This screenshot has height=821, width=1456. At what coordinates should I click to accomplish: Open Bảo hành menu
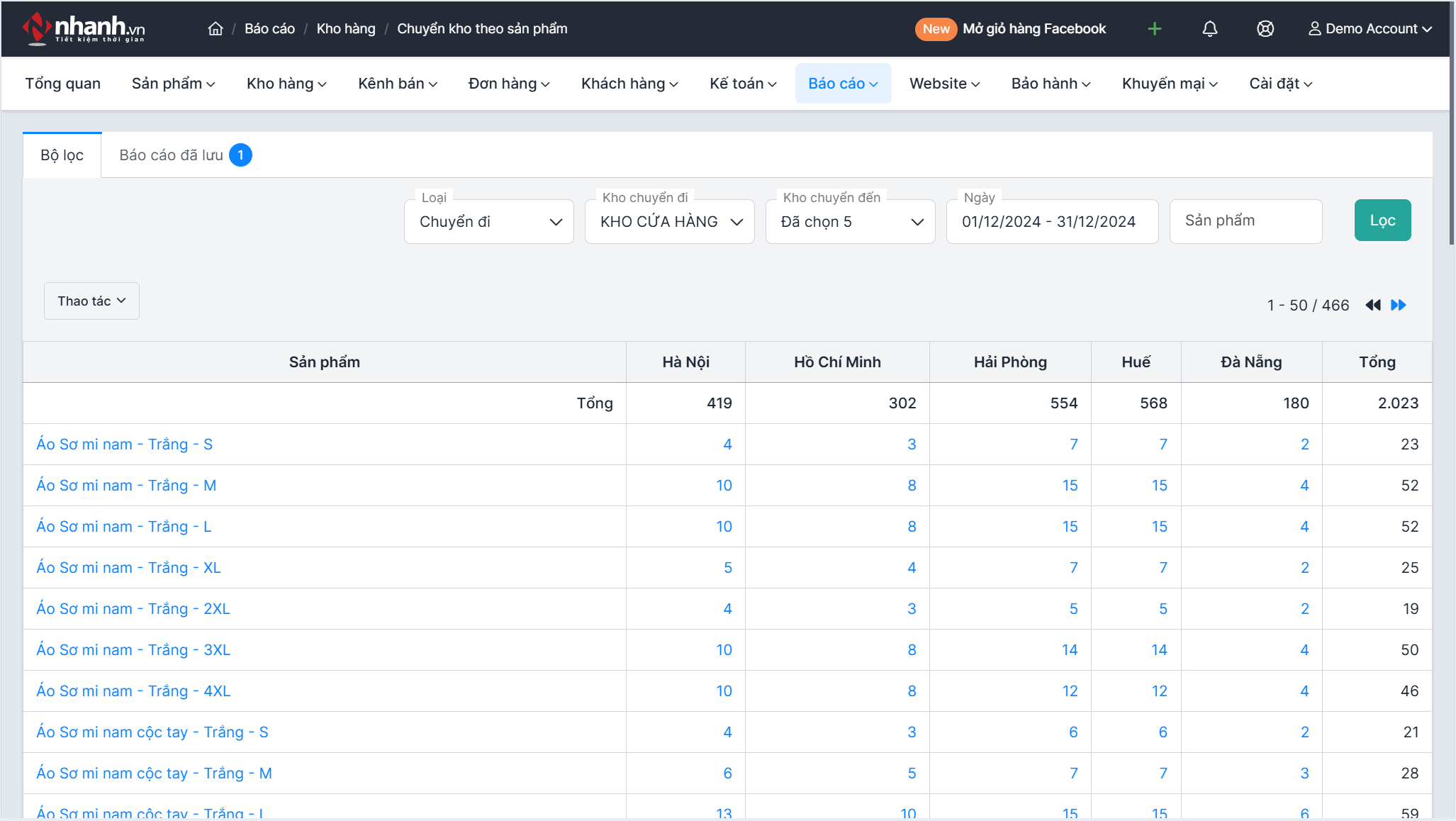click(1051, 84)
